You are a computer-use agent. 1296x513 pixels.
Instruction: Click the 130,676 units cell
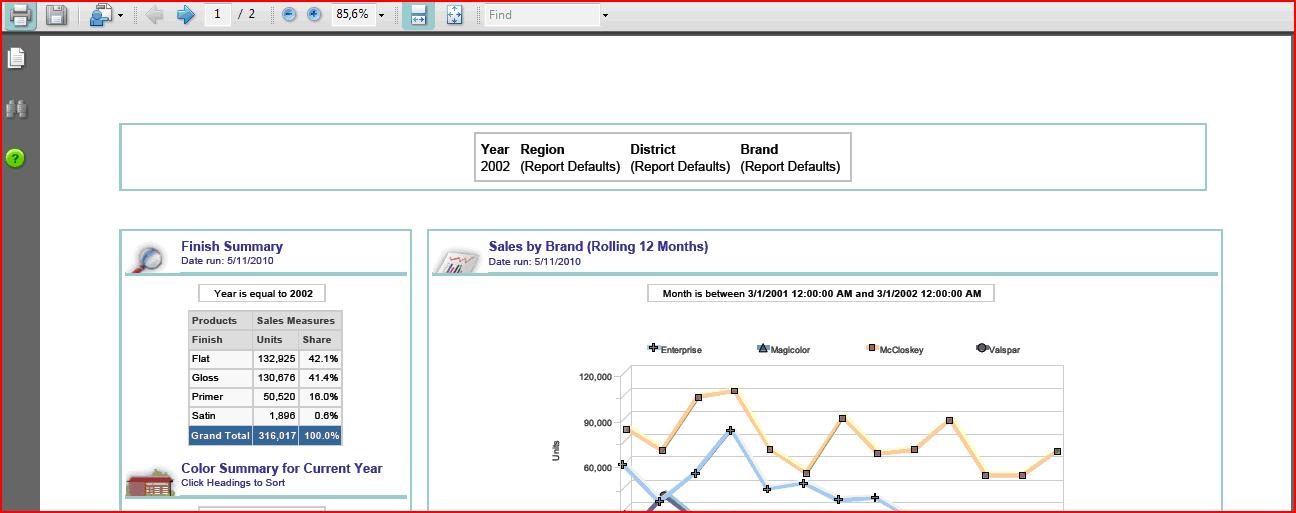pyautogui.click(x=276, y=377)
